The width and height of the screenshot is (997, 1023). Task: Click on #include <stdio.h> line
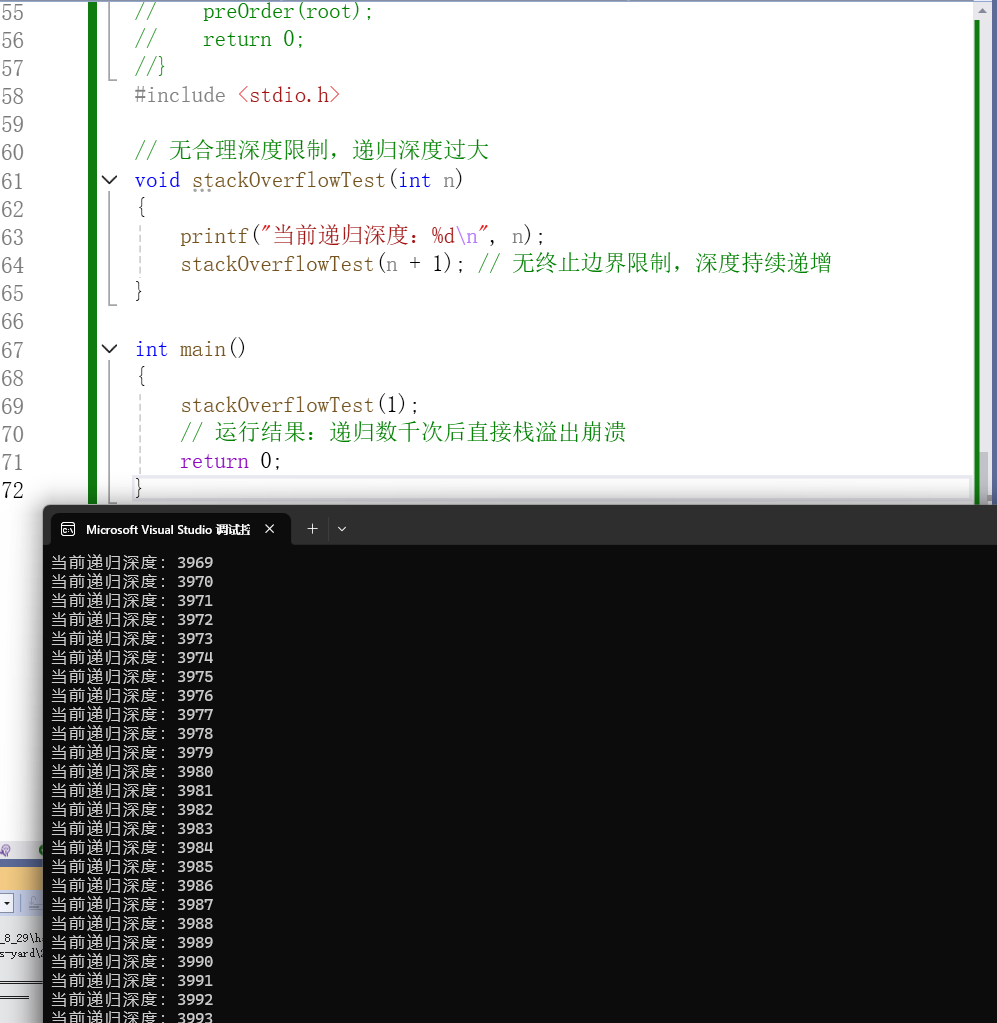[237, 95]
